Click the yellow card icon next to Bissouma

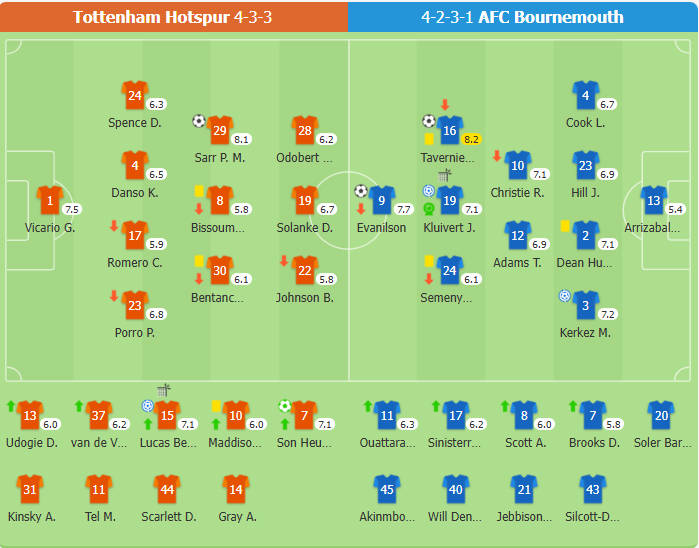[199, 191]
